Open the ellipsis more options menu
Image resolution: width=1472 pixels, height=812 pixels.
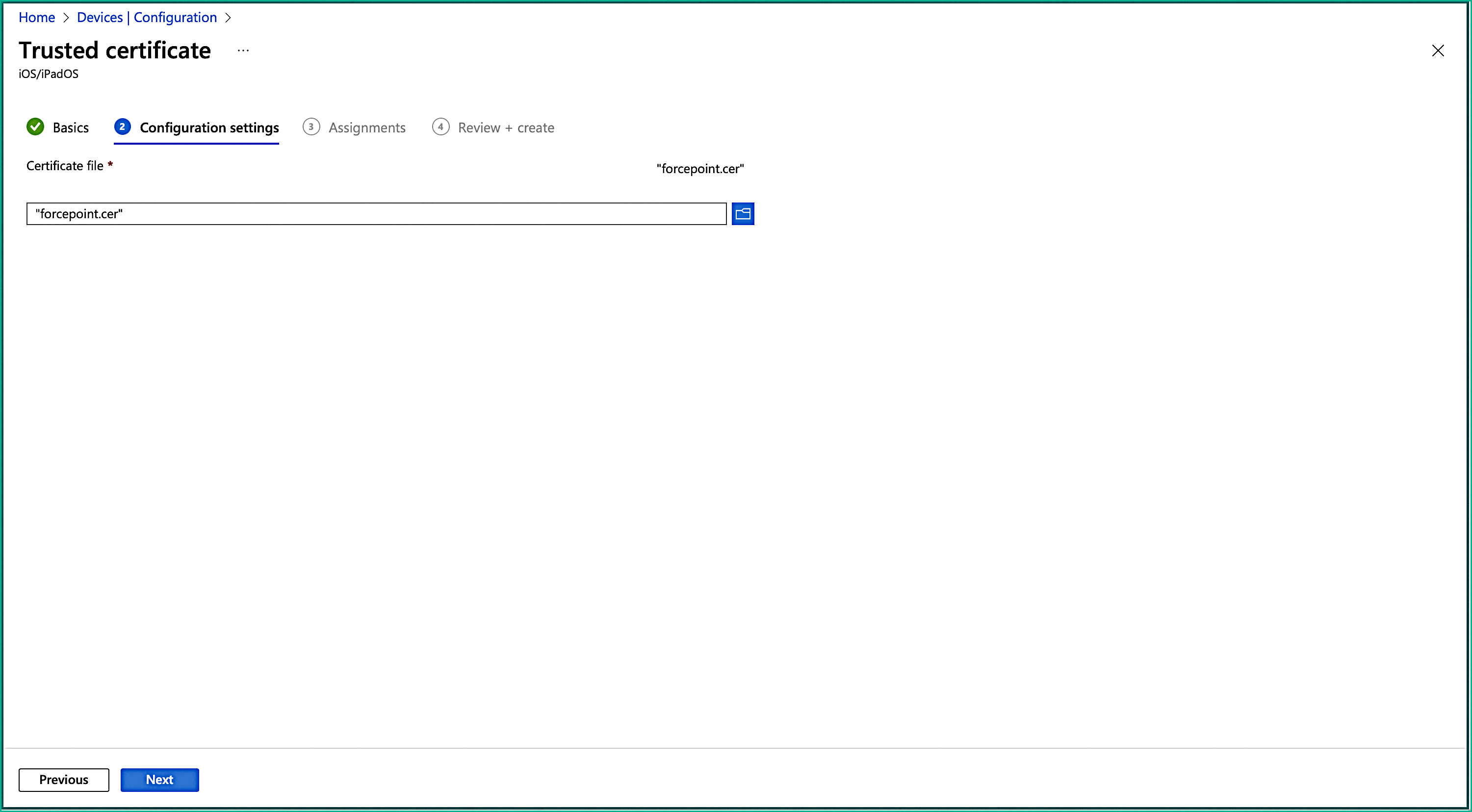[x=243, y=51]
